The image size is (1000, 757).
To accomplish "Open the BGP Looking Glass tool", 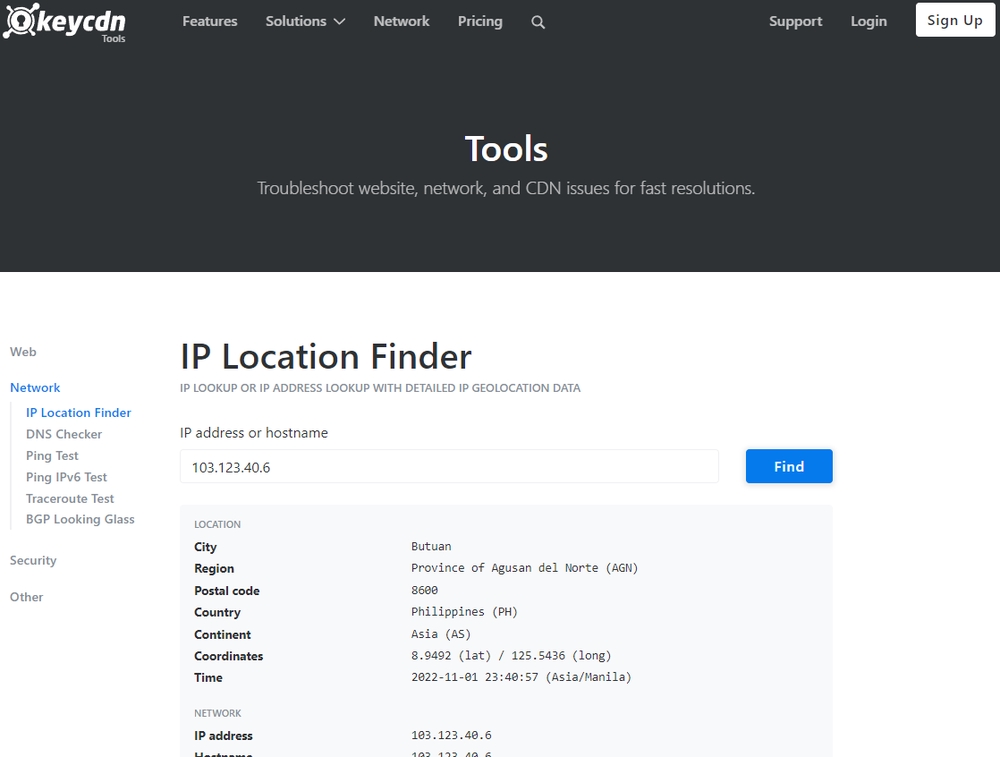I will (x=80, y=519).
